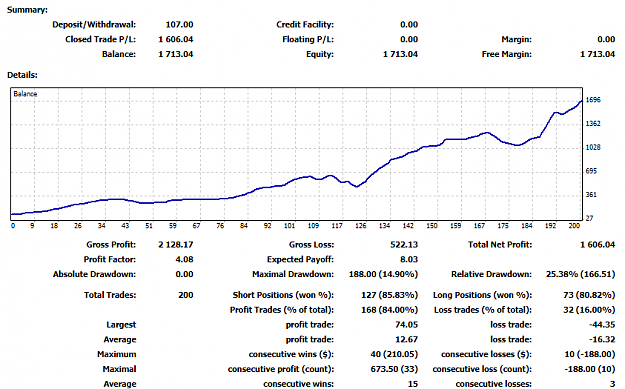Select the Credit Facility value

pos(409,25)
